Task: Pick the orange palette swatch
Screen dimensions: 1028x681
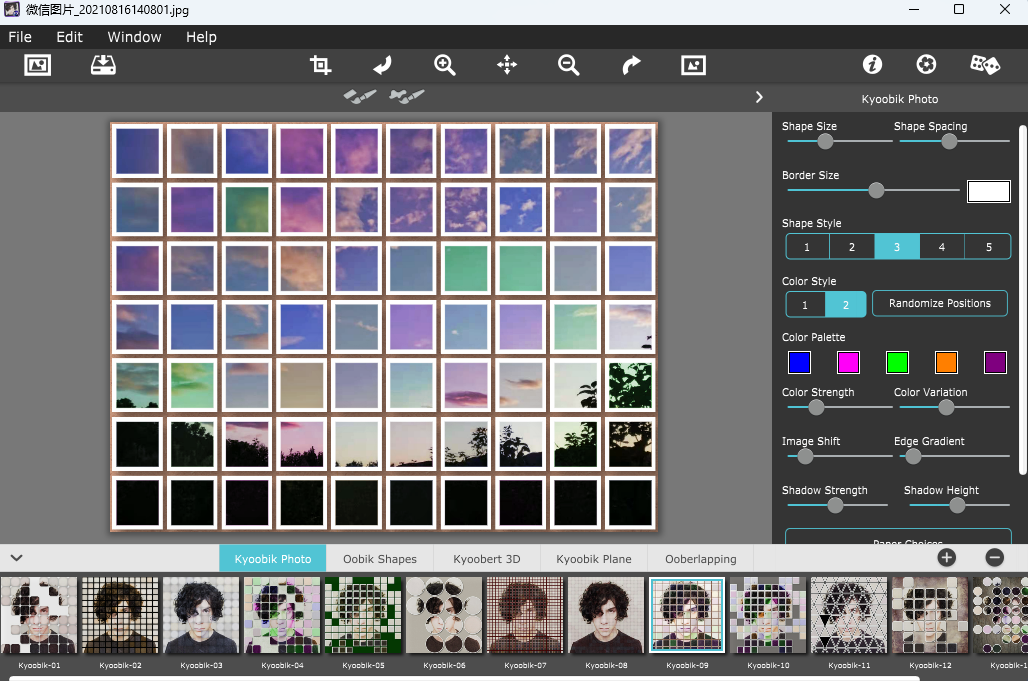Action: [946, 362]
